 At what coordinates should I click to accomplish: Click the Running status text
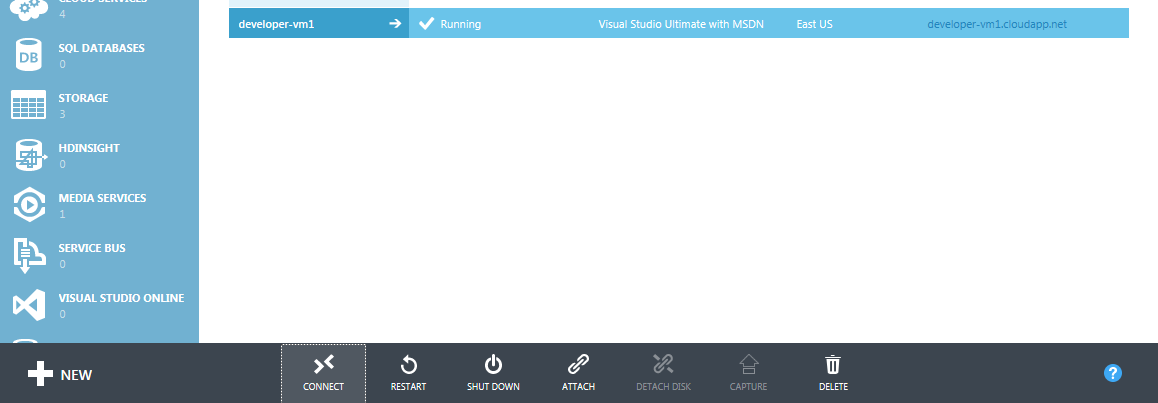coord(461,24)
